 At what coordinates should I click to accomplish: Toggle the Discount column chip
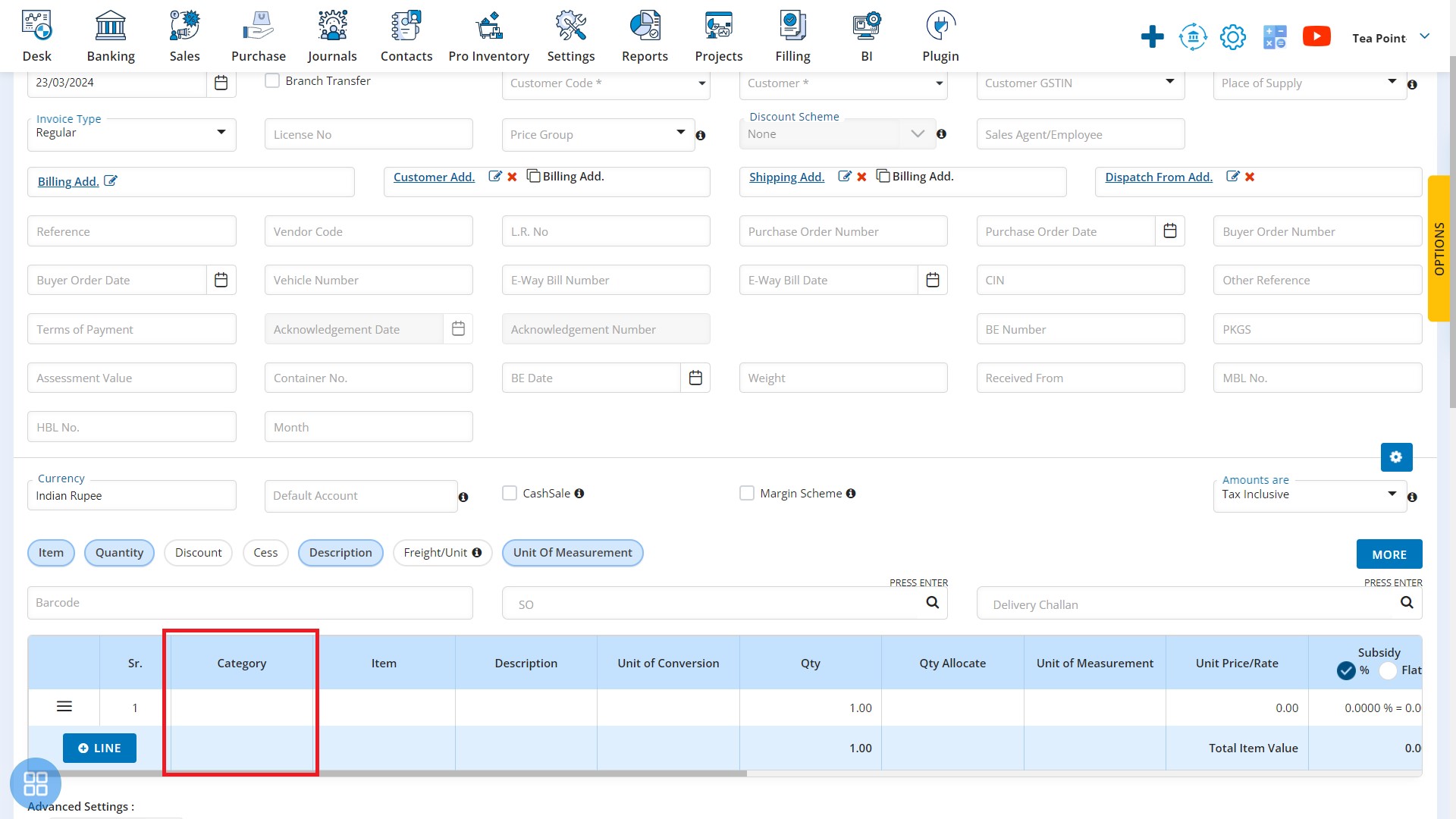[198, 553]
